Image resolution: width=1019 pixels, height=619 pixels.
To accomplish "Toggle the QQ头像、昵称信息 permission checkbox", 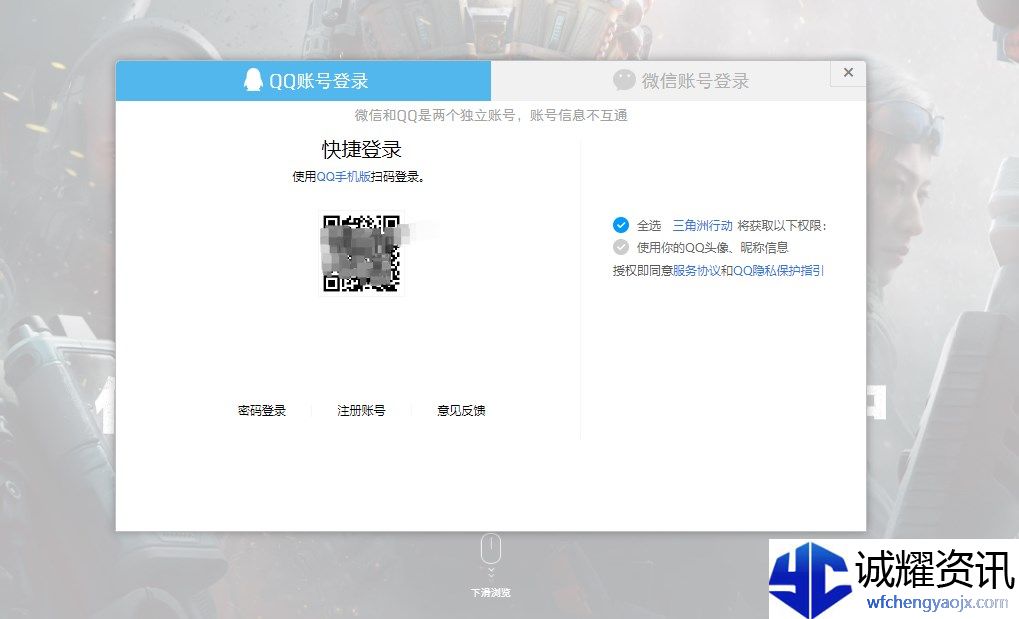I will [621, 247].
